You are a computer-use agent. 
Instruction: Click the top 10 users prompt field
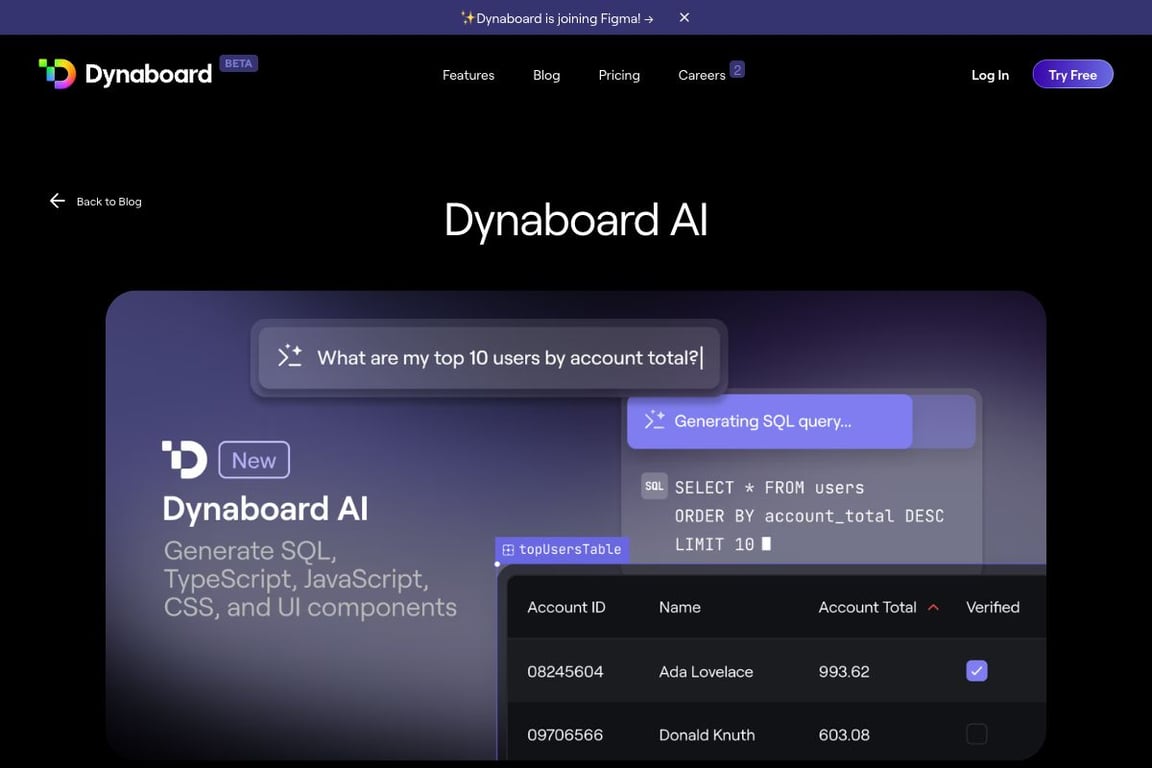(489, 358)
